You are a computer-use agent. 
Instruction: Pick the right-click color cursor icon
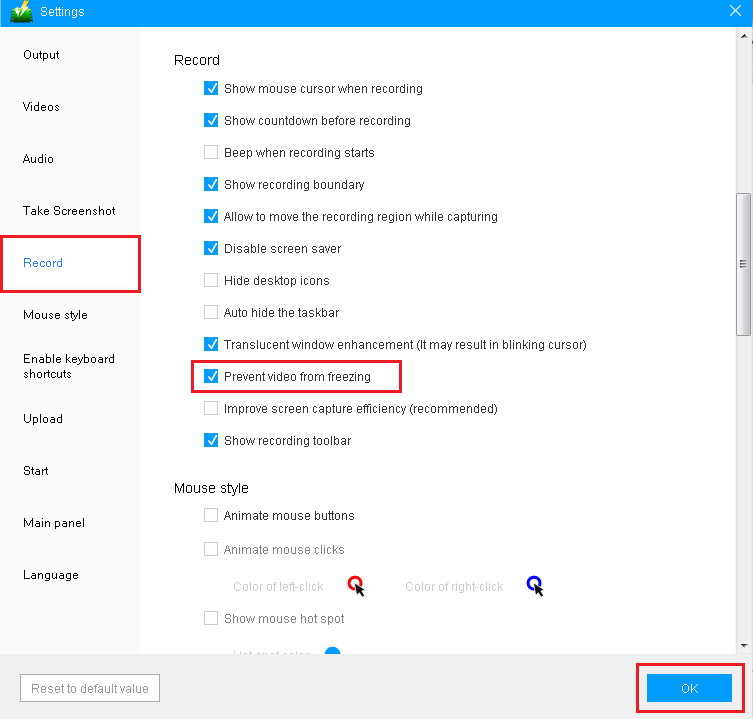point(535,585)
